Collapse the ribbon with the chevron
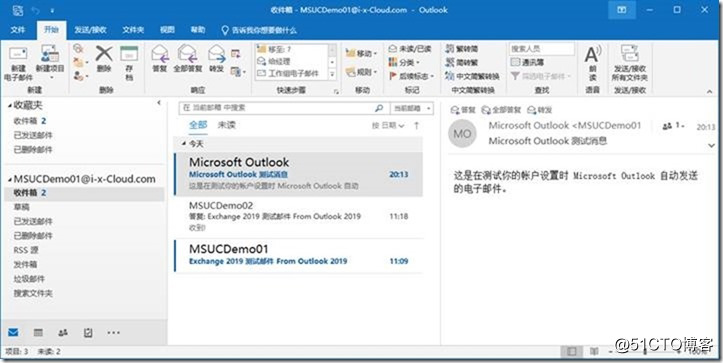Screen dimensions: 723x363 click(711, 91)
